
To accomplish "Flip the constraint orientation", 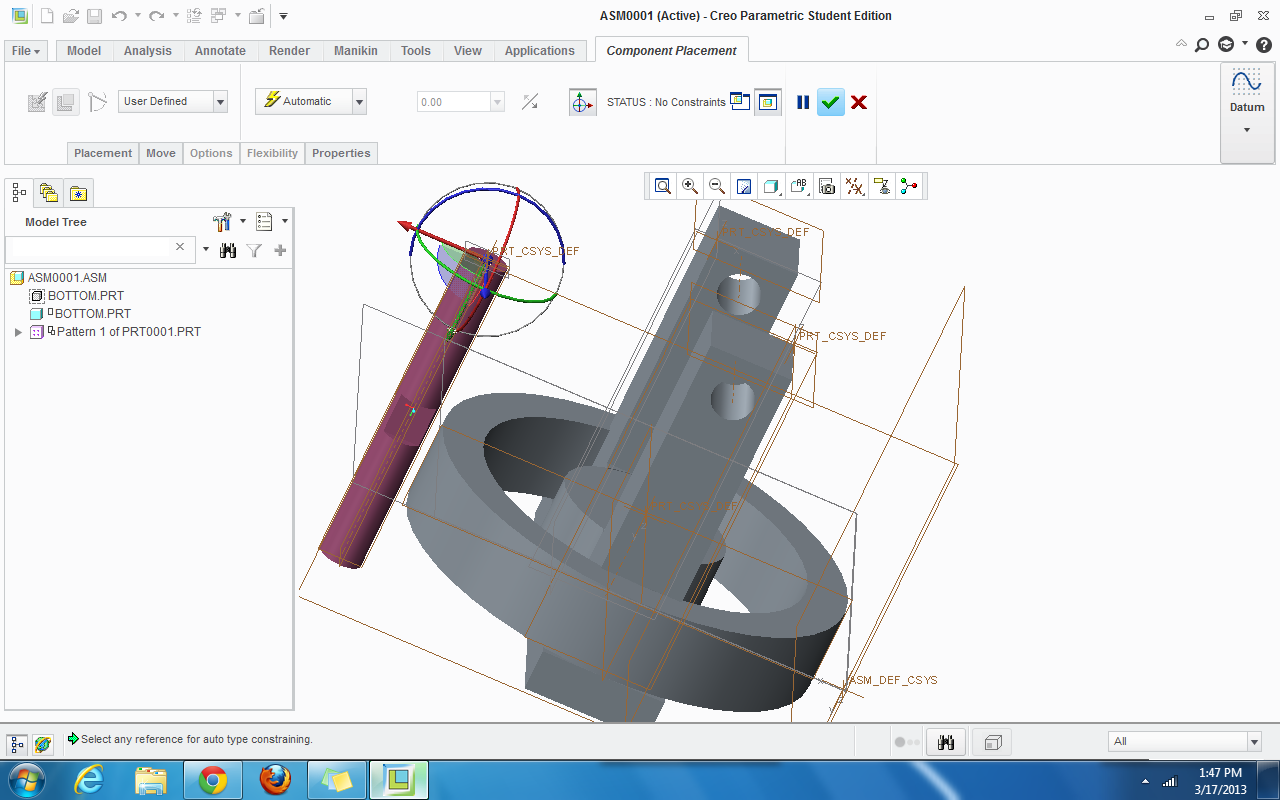I will coord(530,101).
